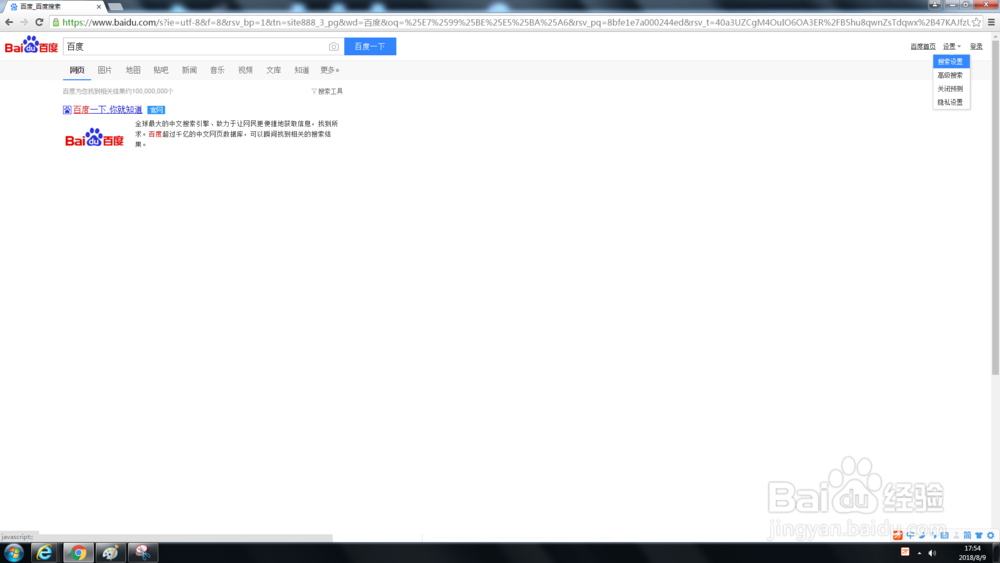Click the Chrome user profile button
The width and height of the screenshot is (1000, 563).
tap(934, 4)
